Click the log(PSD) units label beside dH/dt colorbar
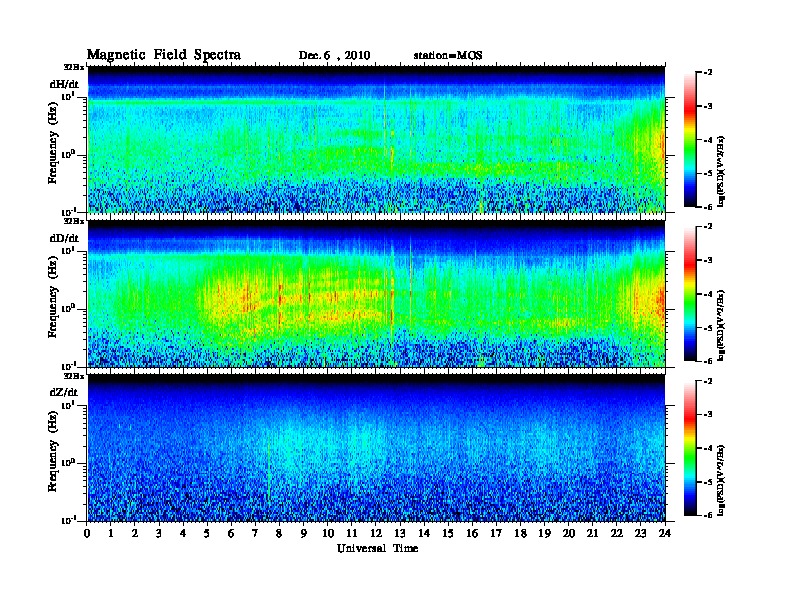Image resolution: width=792 pixels, height=612 pixels. [x=721, y=171]
